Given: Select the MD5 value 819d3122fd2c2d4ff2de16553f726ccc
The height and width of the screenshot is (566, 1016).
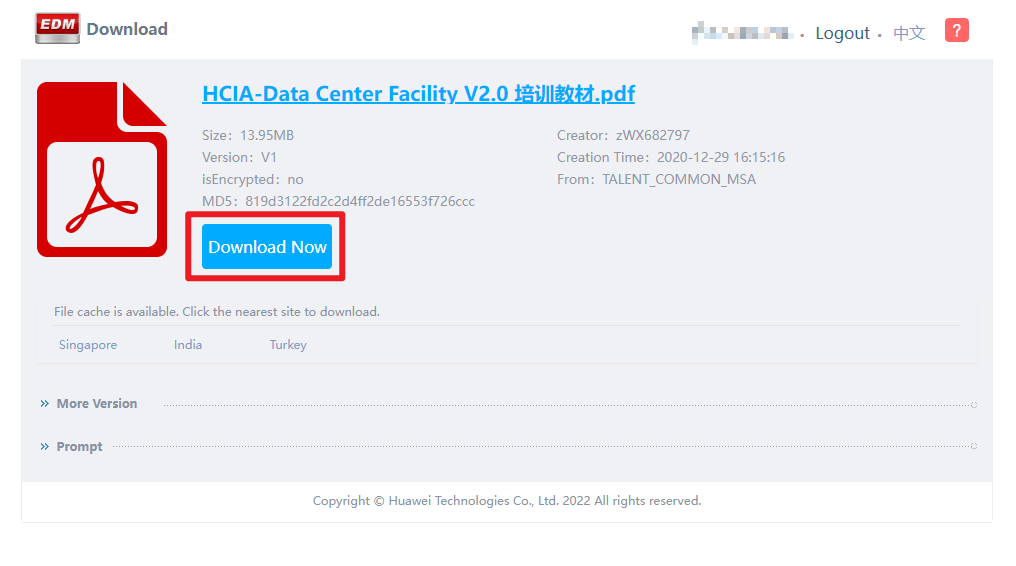Looking at the screenshot, I should point(360,201).
